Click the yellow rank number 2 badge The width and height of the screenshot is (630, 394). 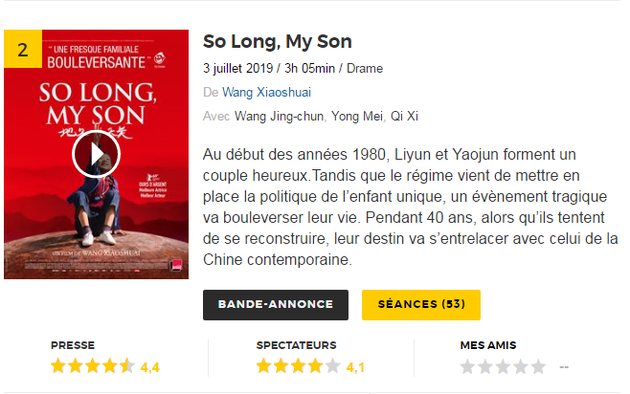click(x=23, y=49)
